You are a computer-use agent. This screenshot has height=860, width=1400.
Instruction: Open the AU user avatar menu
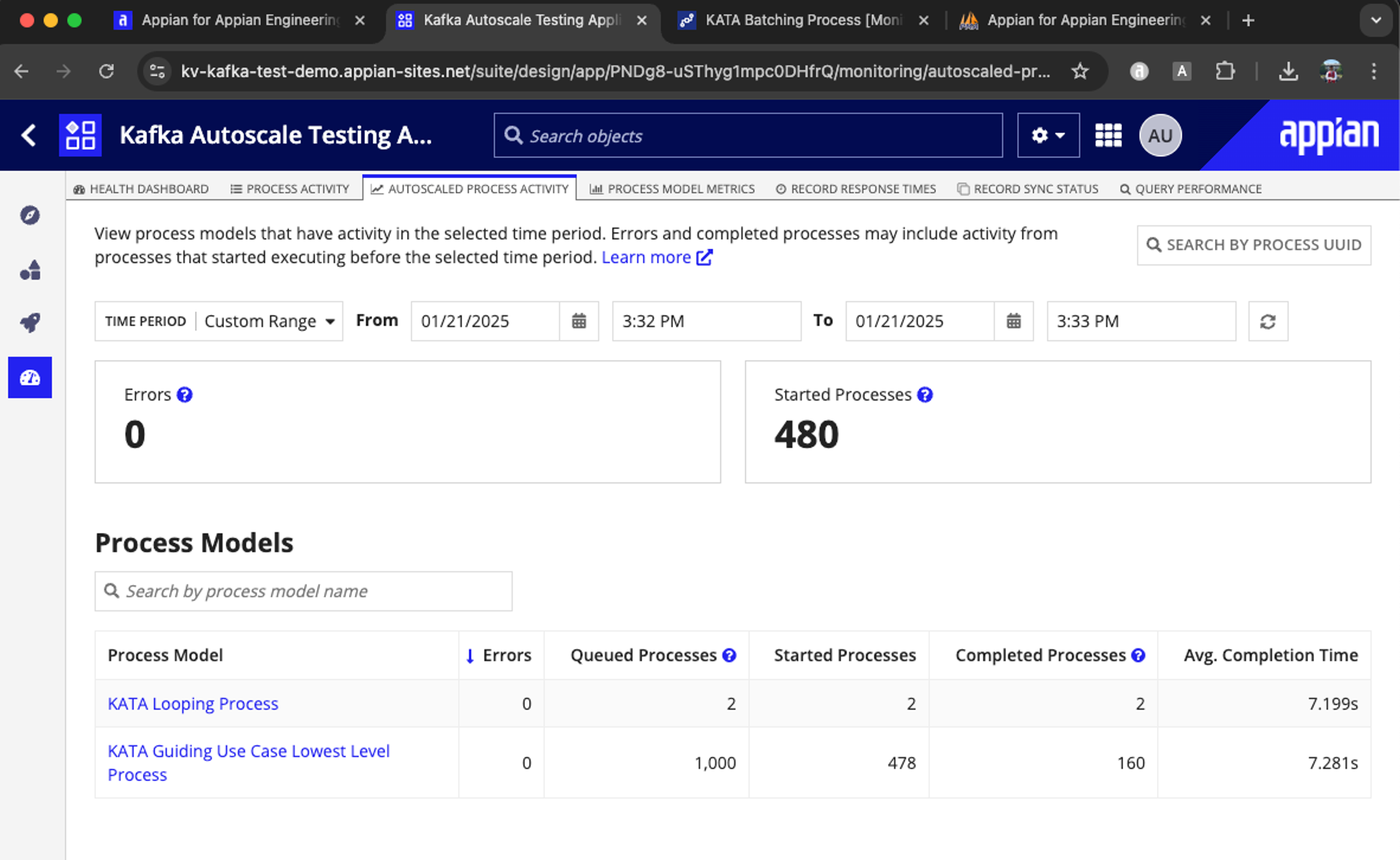tap(1160, 135)
